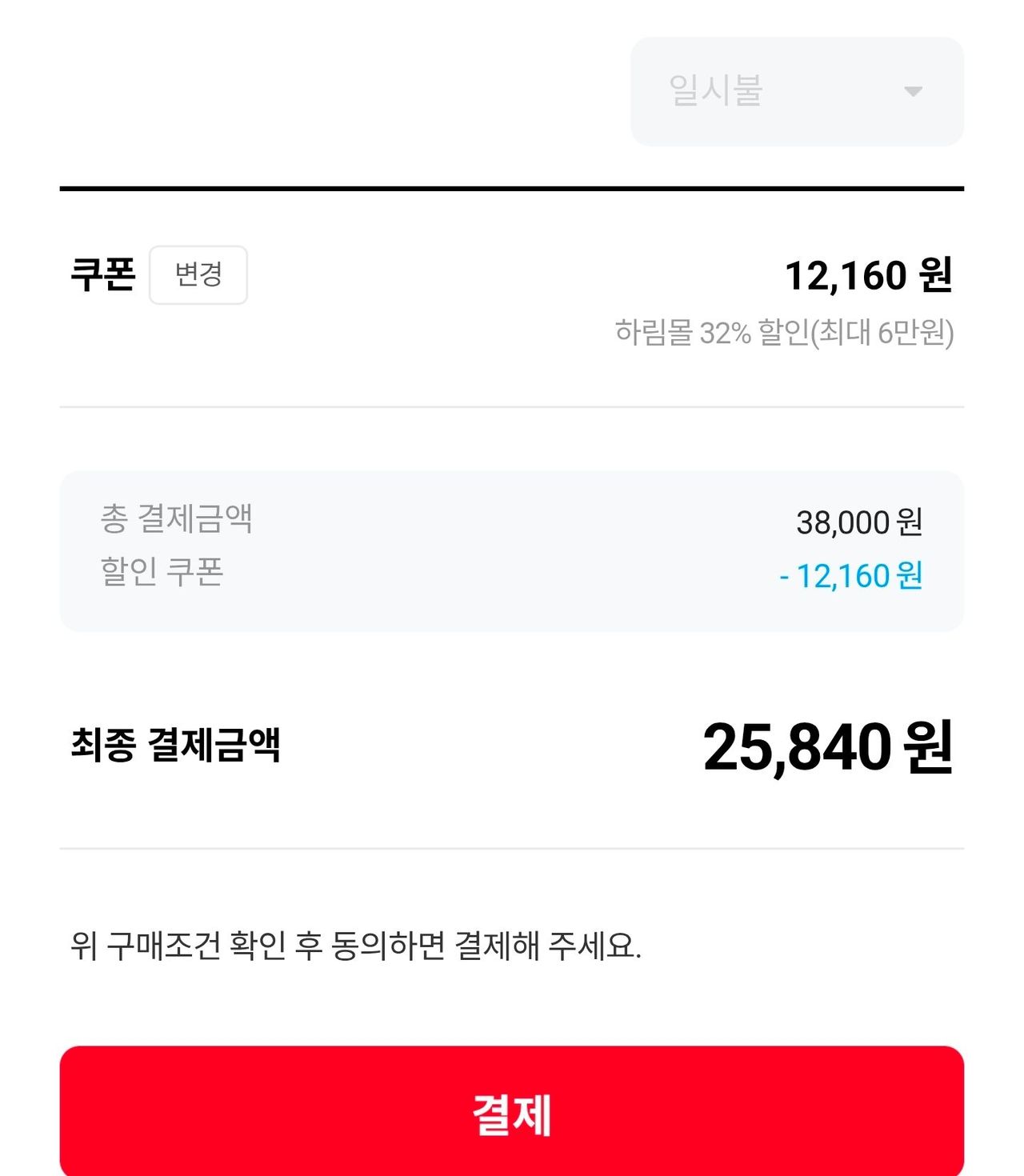Click the 총 결제금액 label
This screenshot has width=1024, height=1176.
pyautogui.click(x=176, y=519)
